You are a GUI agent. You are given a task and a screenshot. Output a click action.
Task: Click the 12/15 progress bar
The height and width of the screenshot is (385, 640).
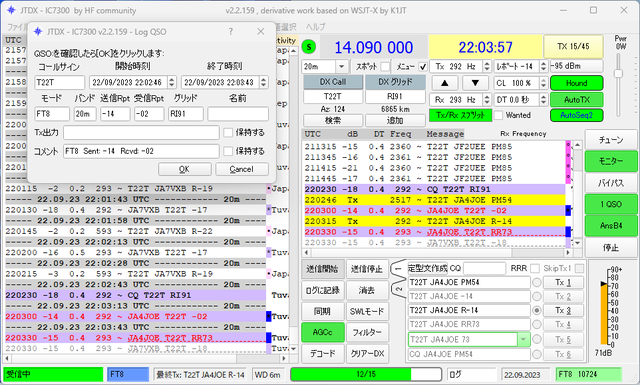366,374
